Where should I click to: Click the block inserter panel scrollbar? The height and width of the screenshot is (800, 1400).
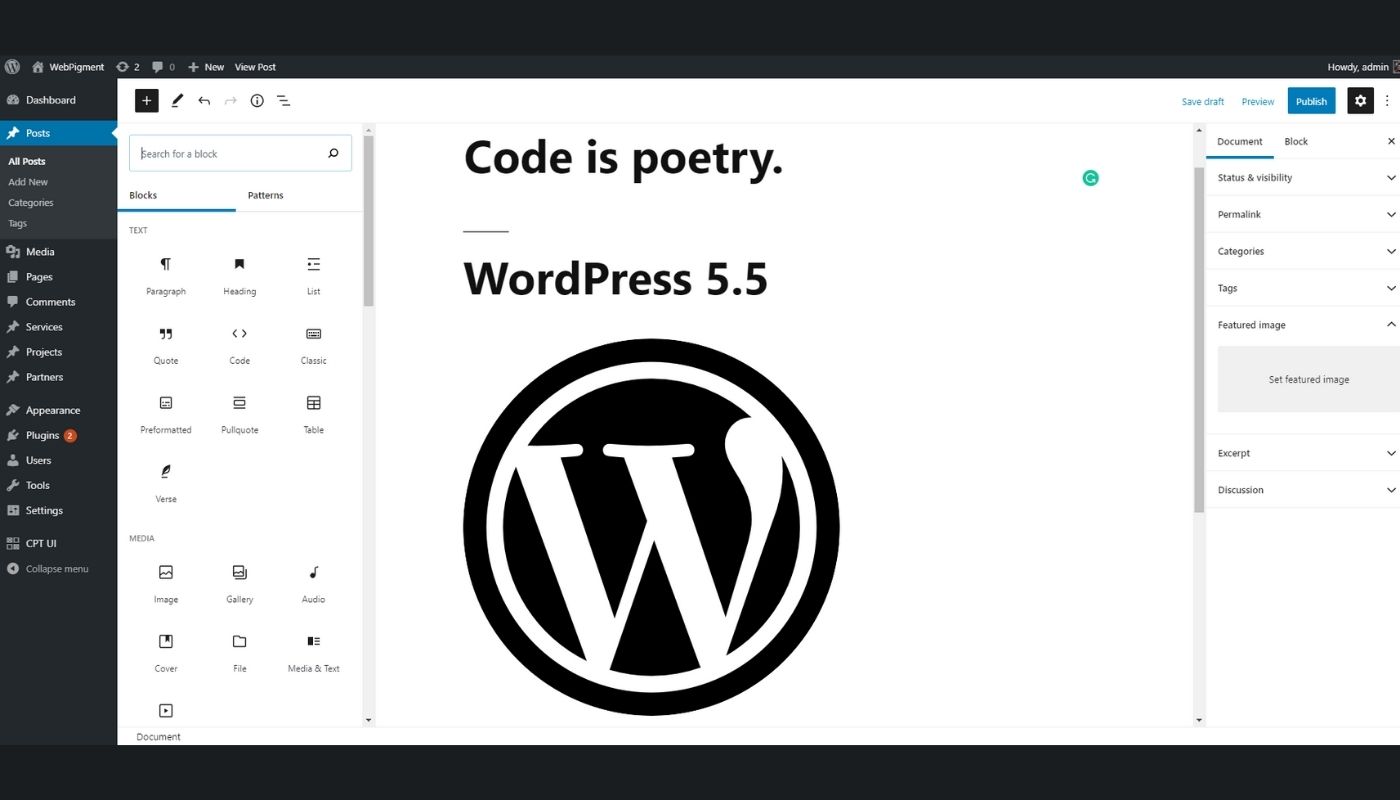coord(368,220)
